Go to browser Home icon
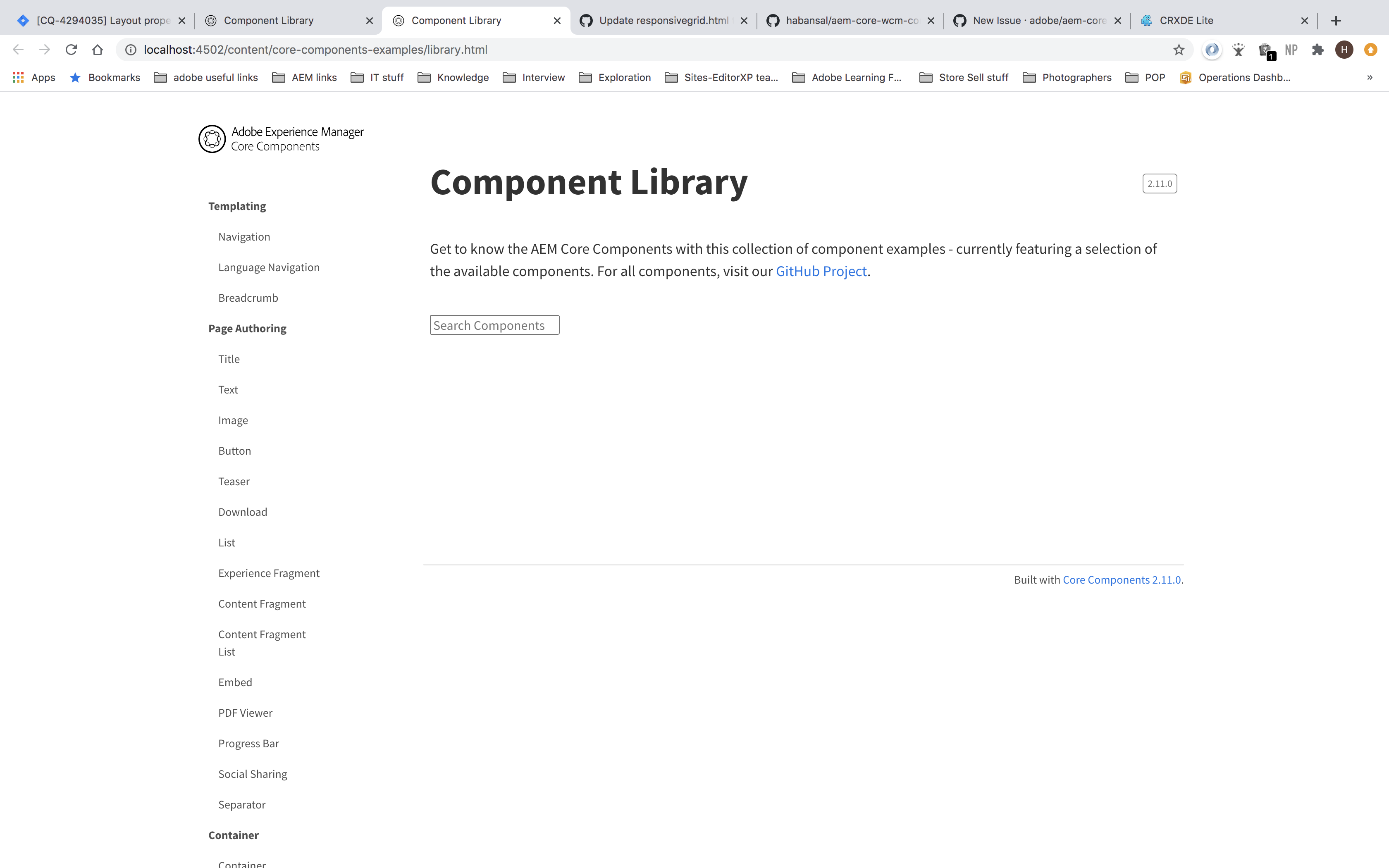Image resolution: width=1389 pixels, height=868 pixels. (98, 50)
